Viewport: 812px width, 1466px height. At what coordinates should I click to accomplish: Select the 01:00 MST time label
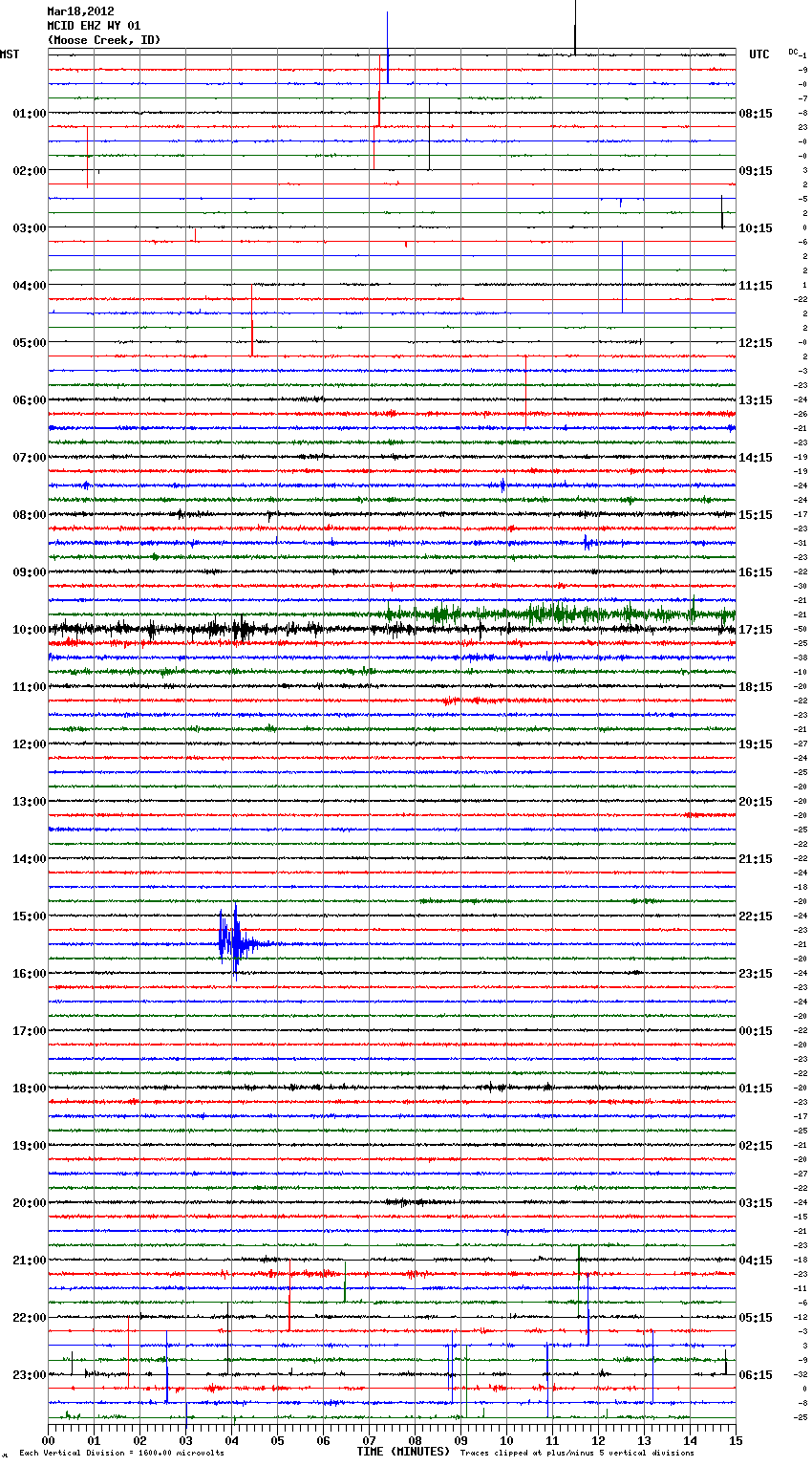30,114
